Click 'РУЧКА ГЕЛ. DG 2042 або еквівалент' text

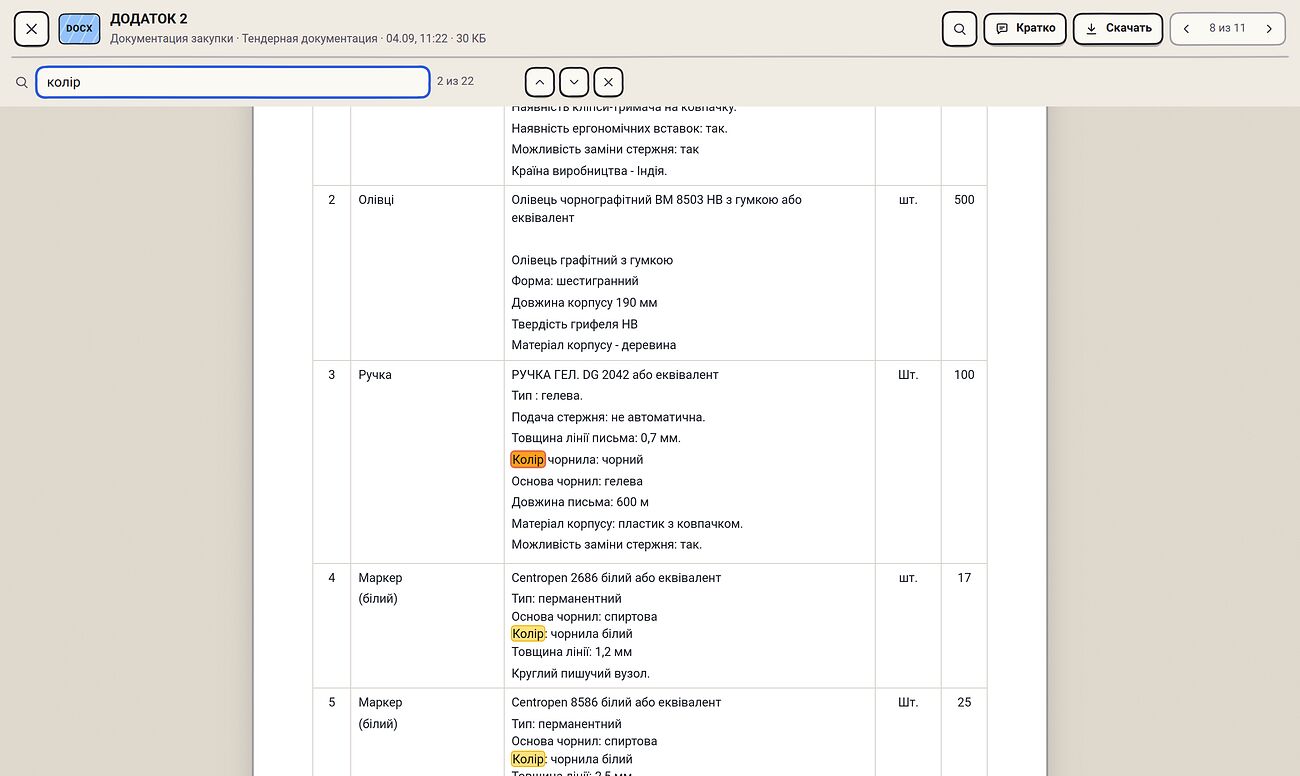click(615, 375)
